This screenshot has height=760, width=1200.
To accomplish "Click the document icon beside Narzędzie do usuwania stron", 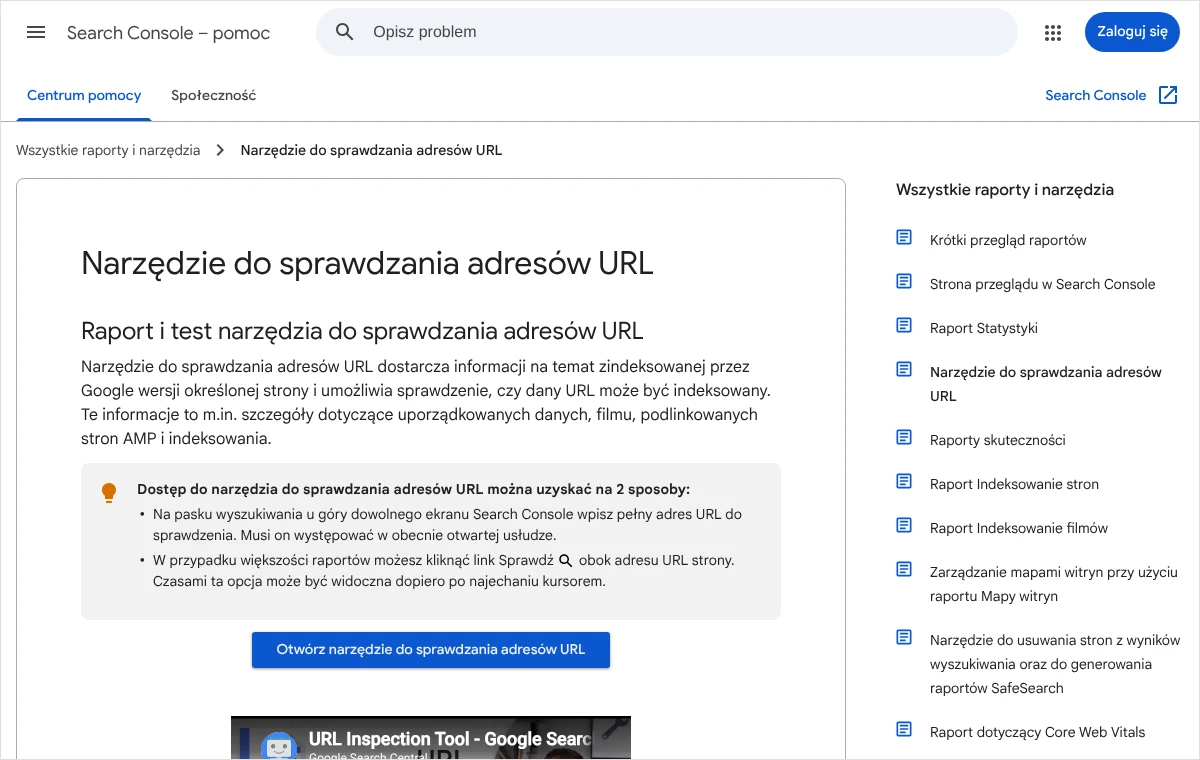I will pyautogui.click(x=904, y=638).
